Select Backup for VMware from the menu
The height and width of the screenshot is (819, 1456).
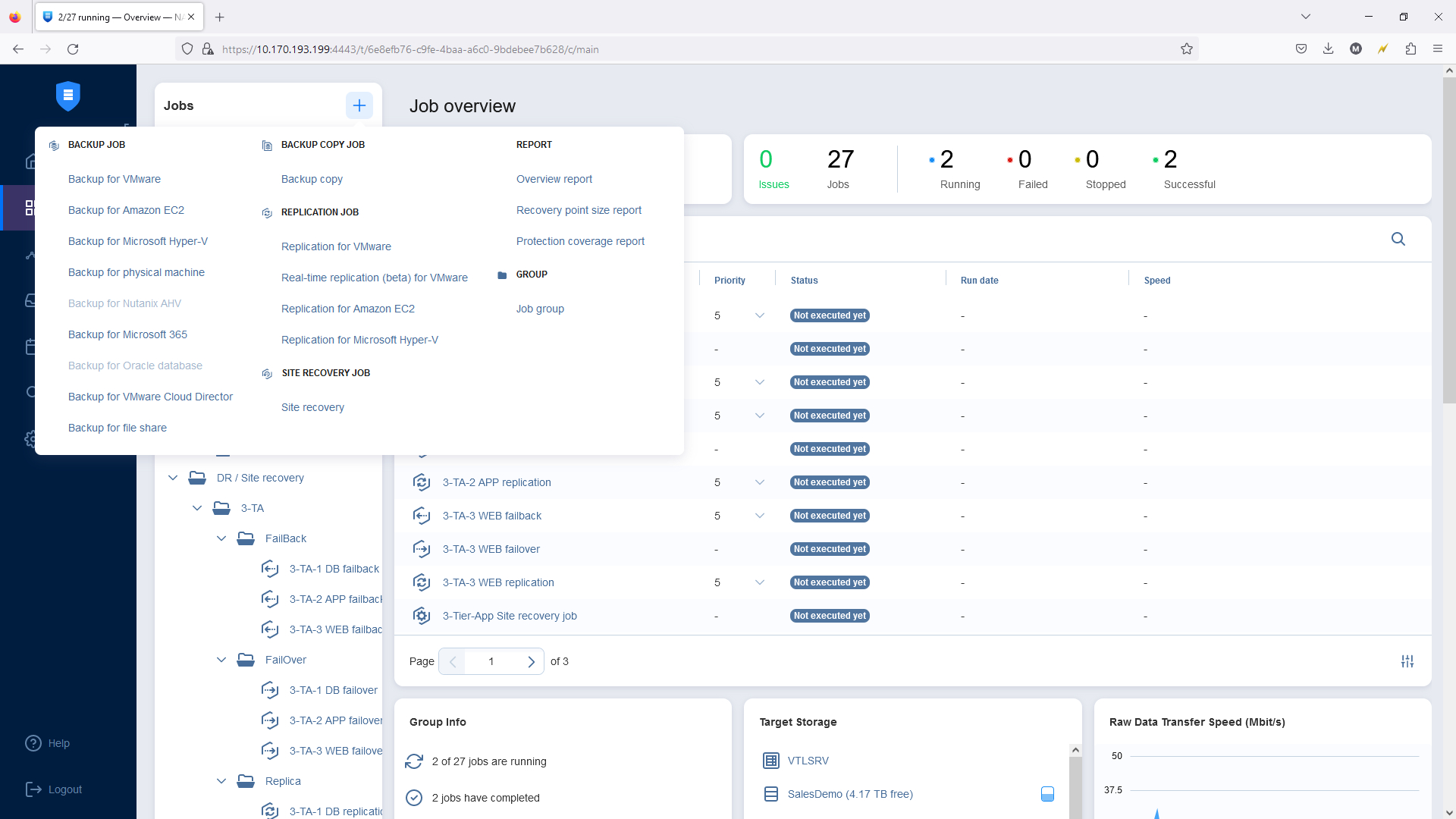click(114, 179)
